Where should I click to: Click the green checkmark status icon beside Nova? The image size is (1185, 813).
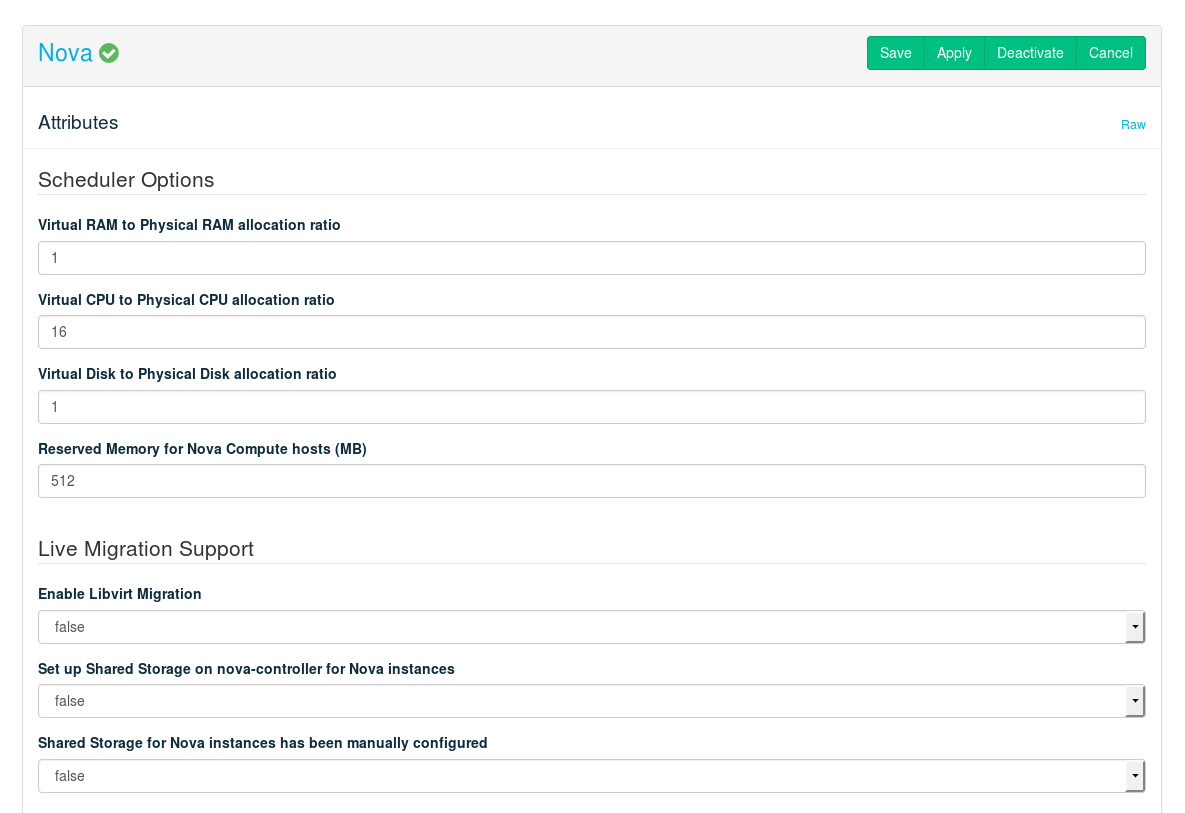point(109,54)
